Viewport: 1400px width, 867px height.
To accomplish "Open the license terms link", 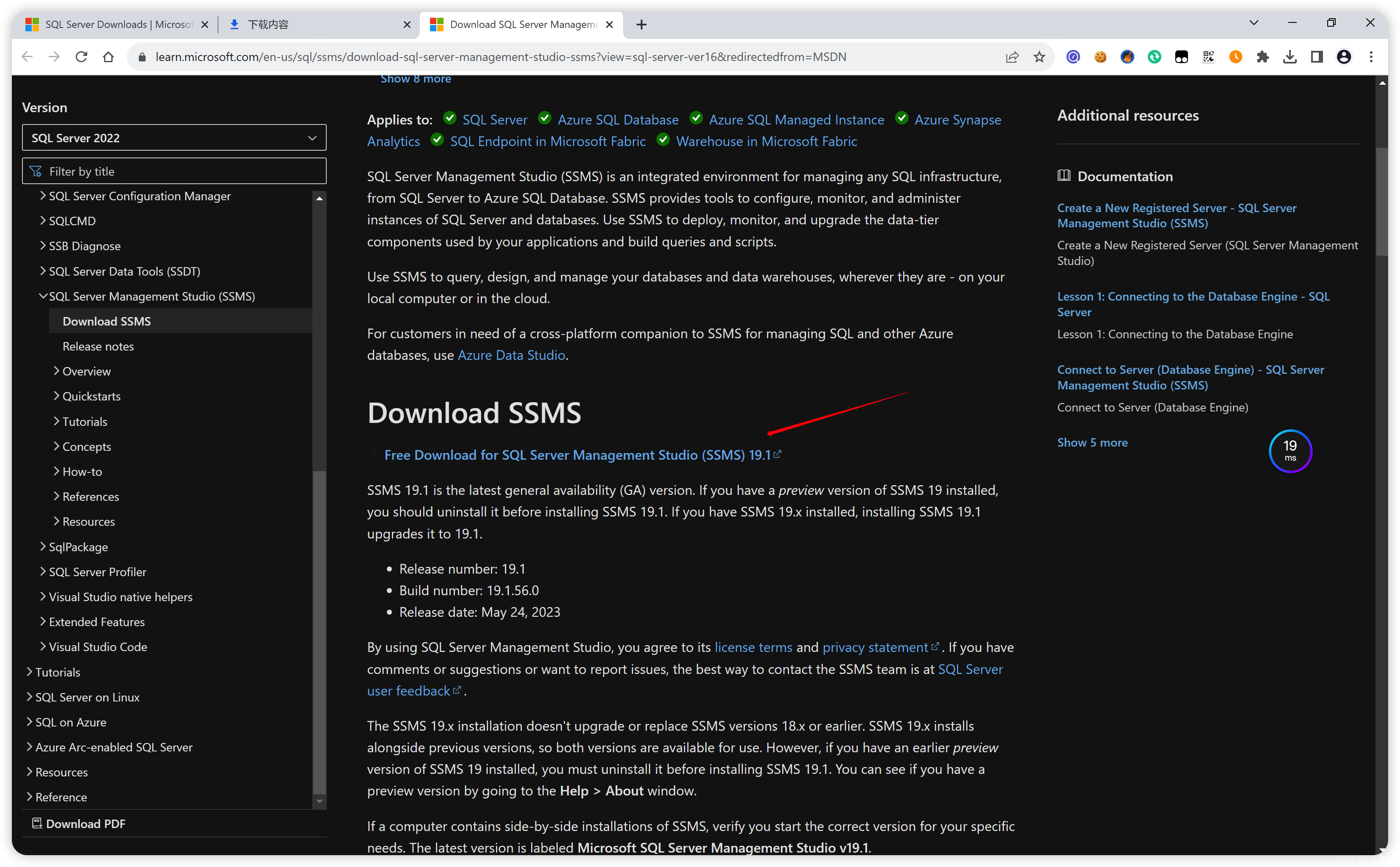I will tap(754, 647).
